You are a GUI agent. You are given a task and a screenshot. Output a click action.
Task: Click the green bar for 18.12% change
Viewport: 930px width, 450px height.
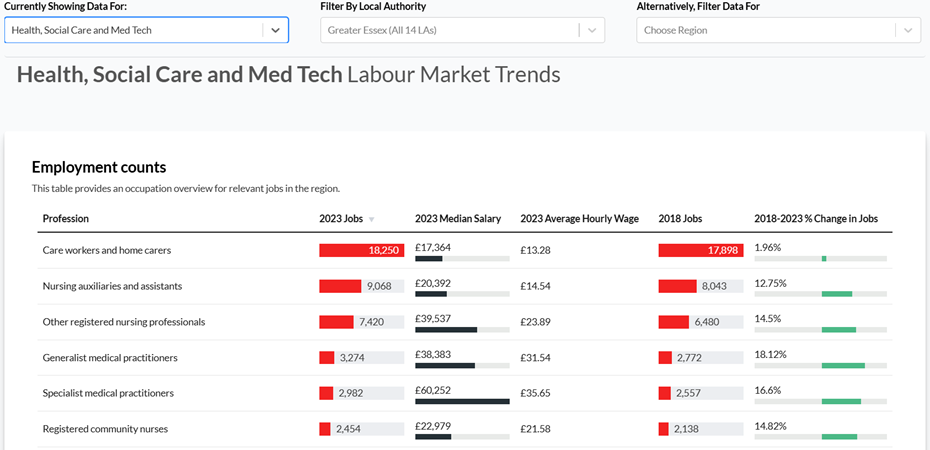[x=843, y=365]
